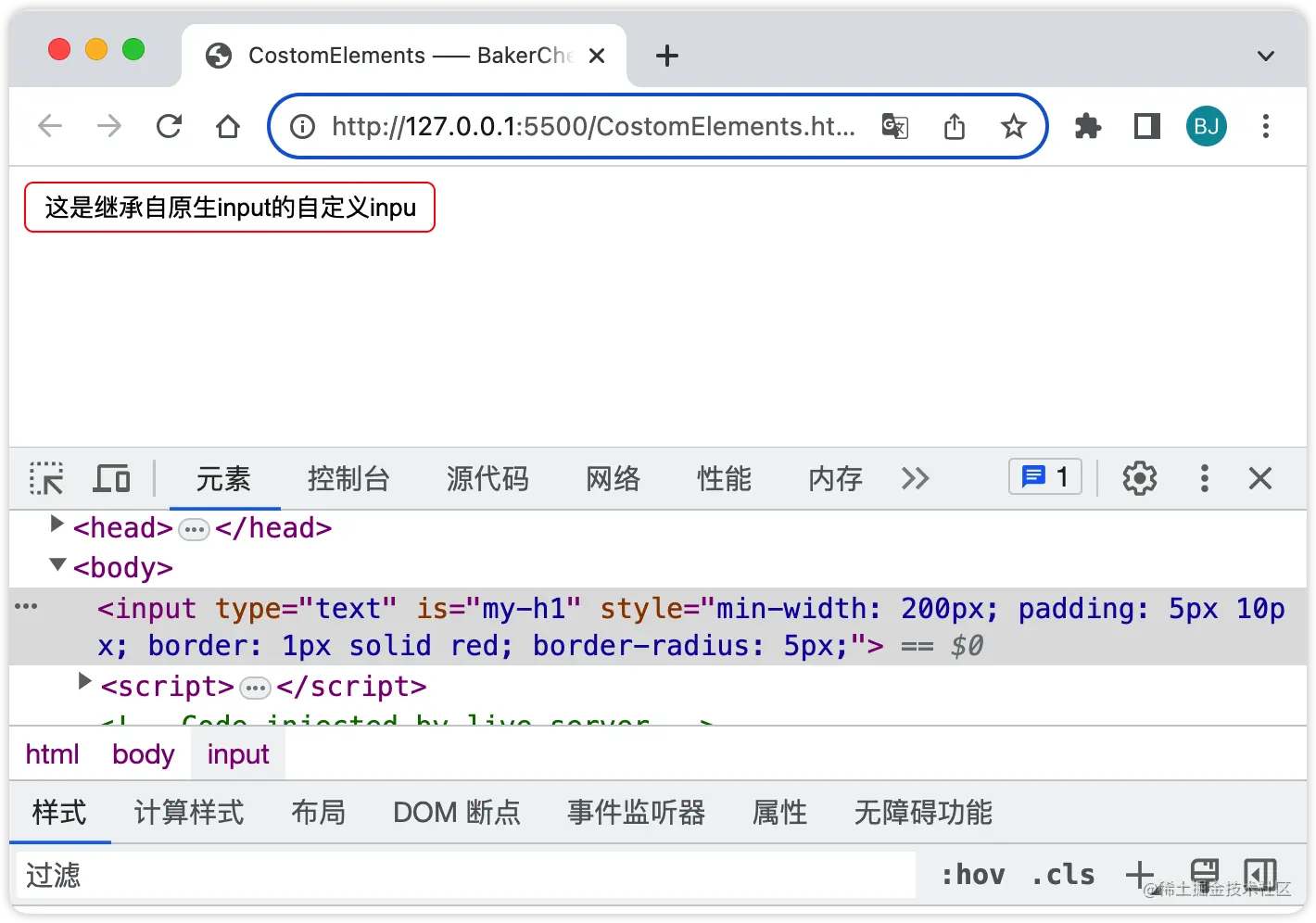Click the </head> closing tag text

tap(273, 527)
